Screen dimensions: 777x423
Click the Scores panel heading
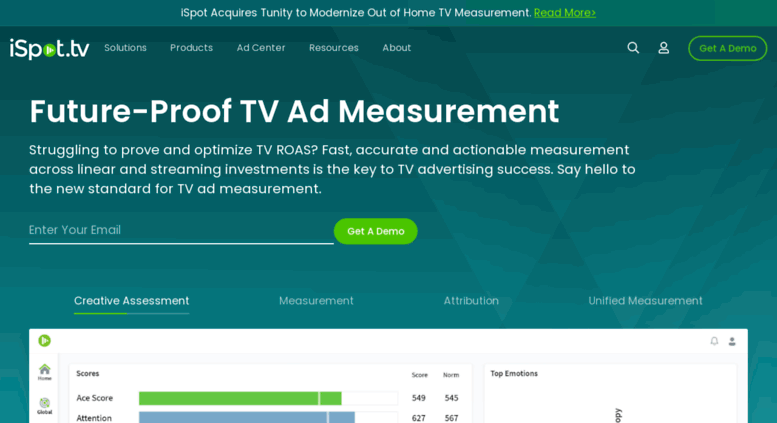[x=88, y=374]
